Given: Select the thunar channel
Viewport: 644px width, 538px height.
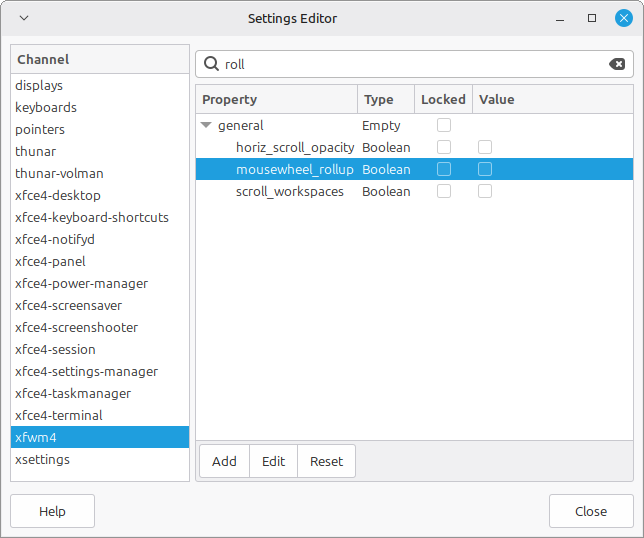Looking at the screenshot, I should coord(35,151).
